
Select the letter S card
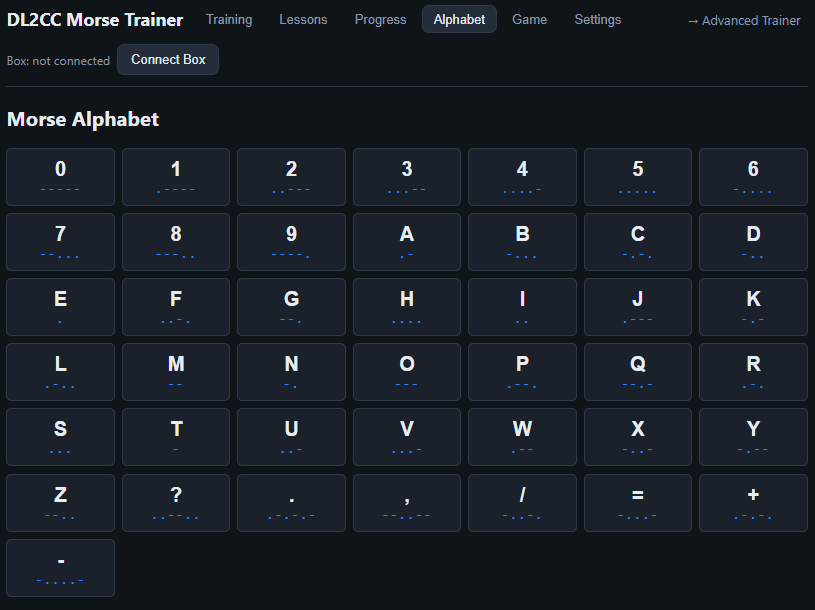60,436
